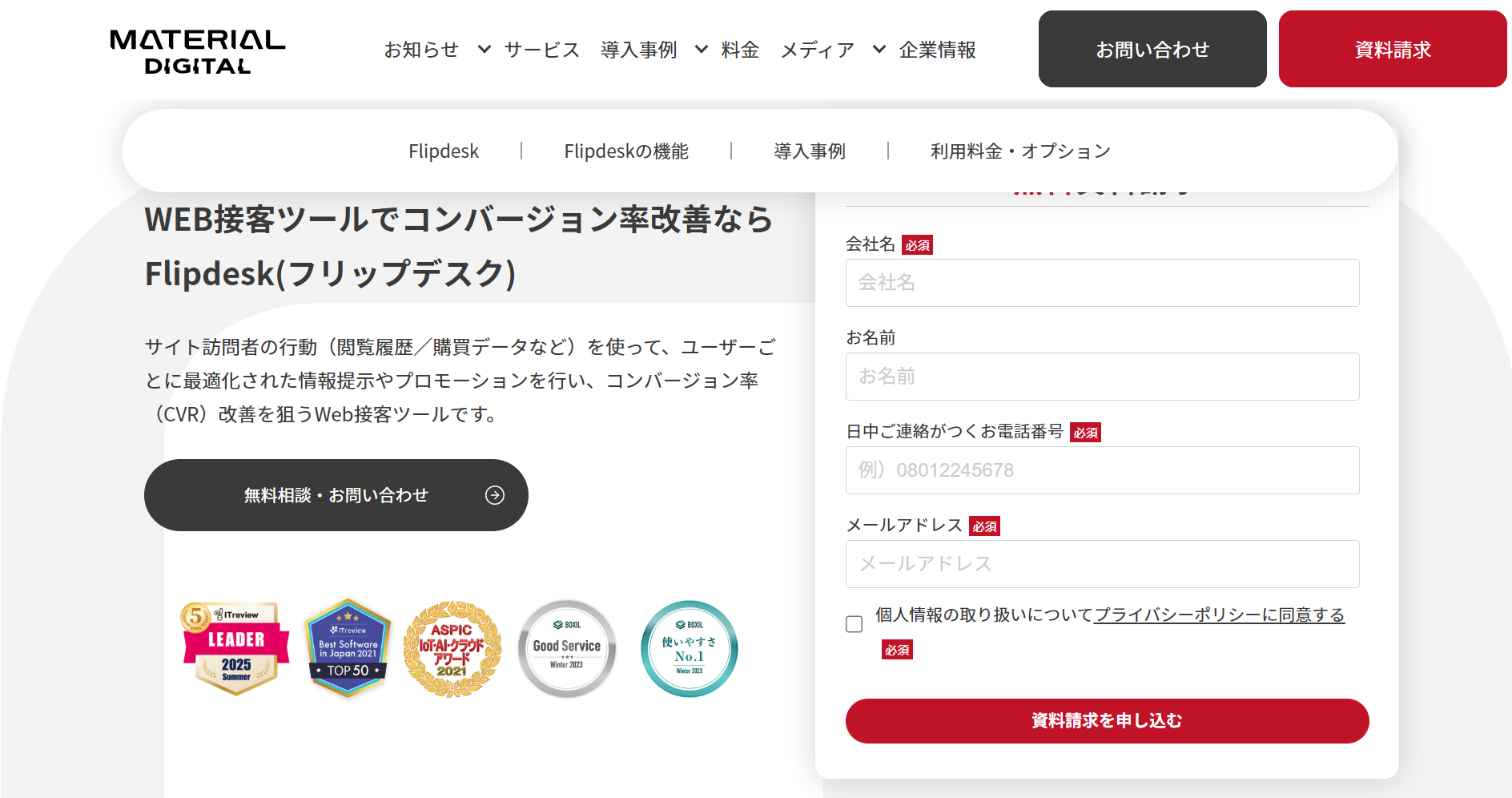Click the BOXIL Good Service badge
The image size is (1512, 798).
point(567,649)
